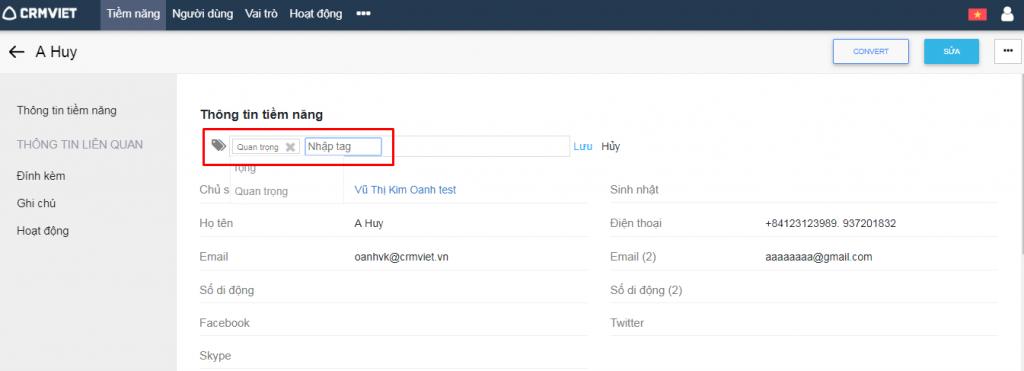Open the user profile icon
1024x371 pixels.
[1008, 14]
